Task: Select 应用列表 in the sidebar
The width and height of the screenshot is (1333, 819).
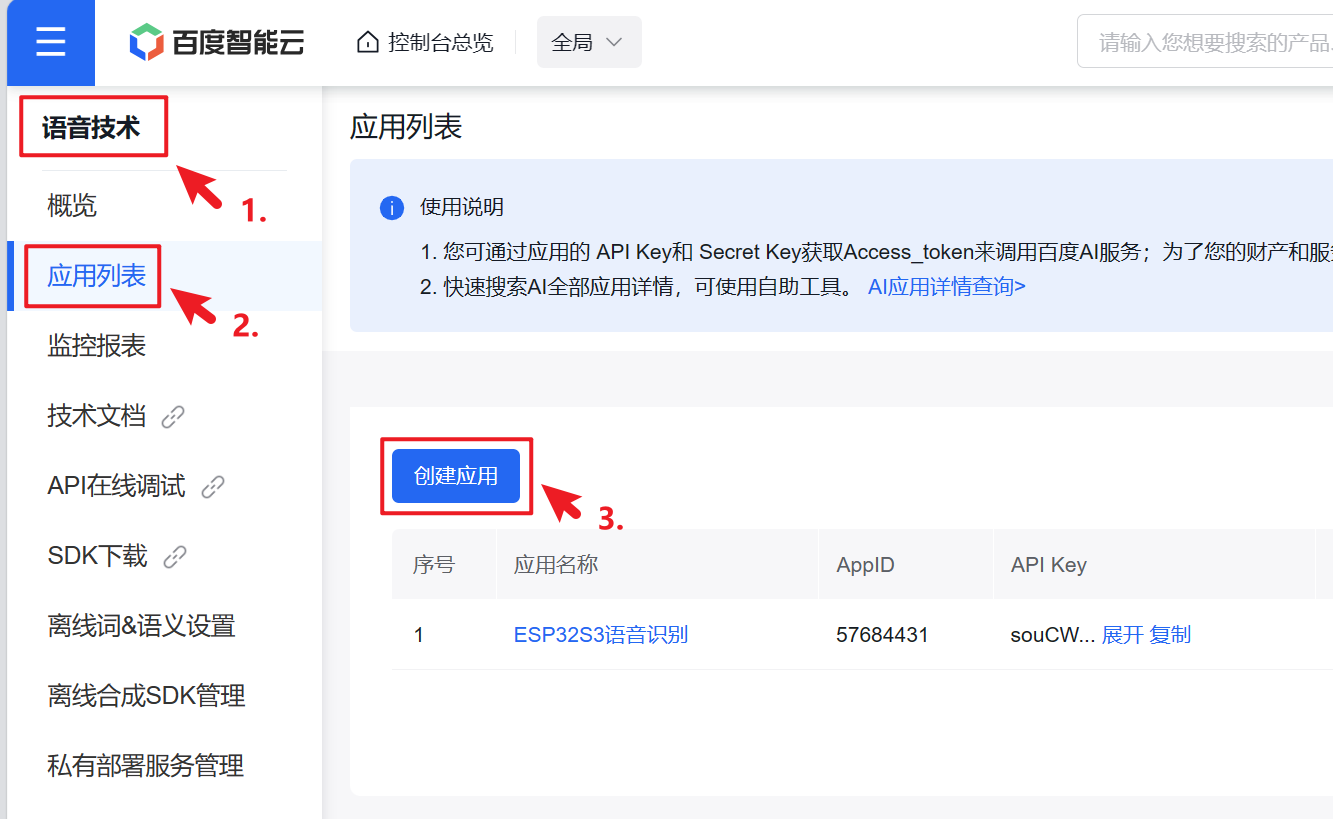Action: [x=96, y=276]
